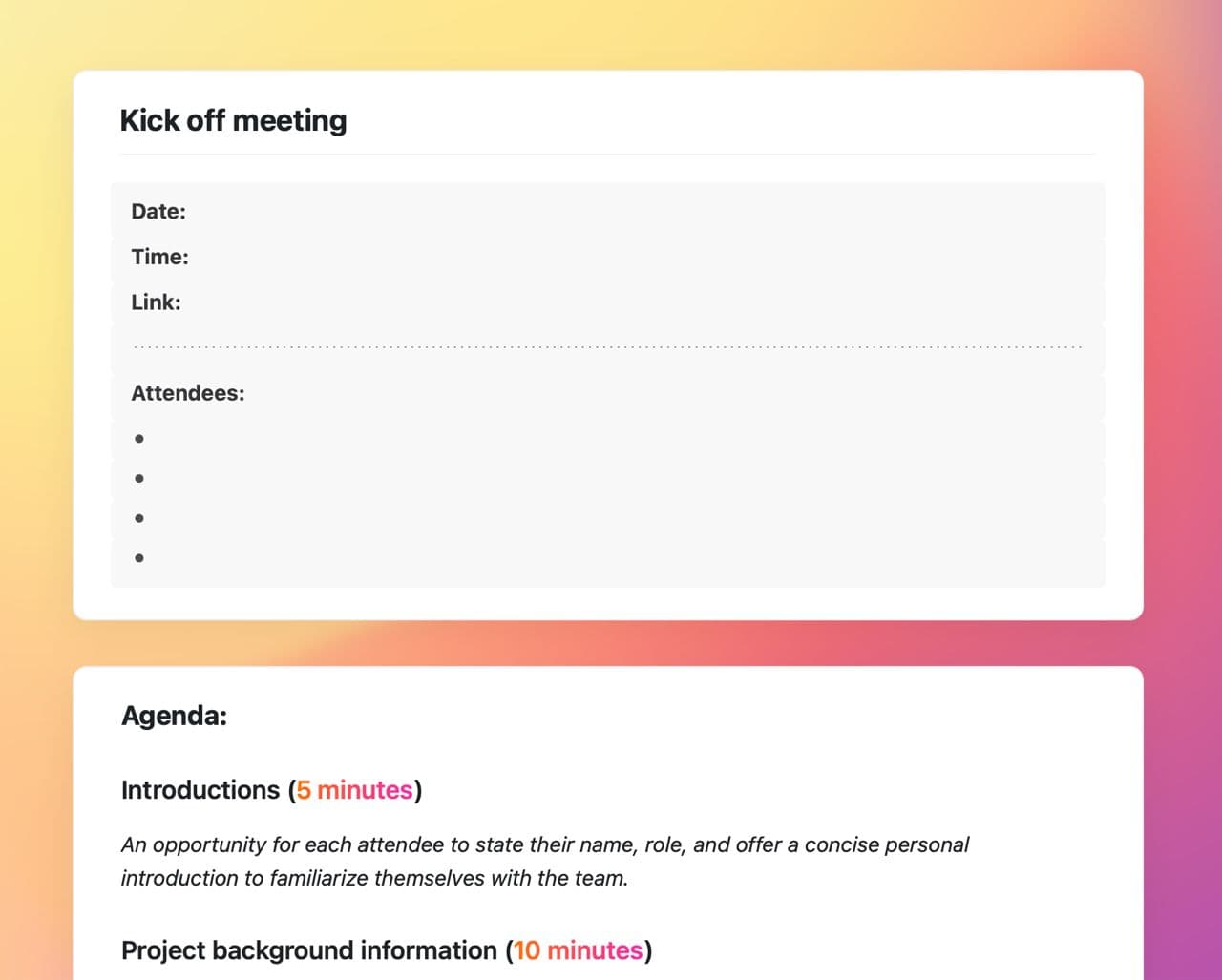Select the third attendee bullet point
The image size is (1222, 980).
tap(139, 518)
